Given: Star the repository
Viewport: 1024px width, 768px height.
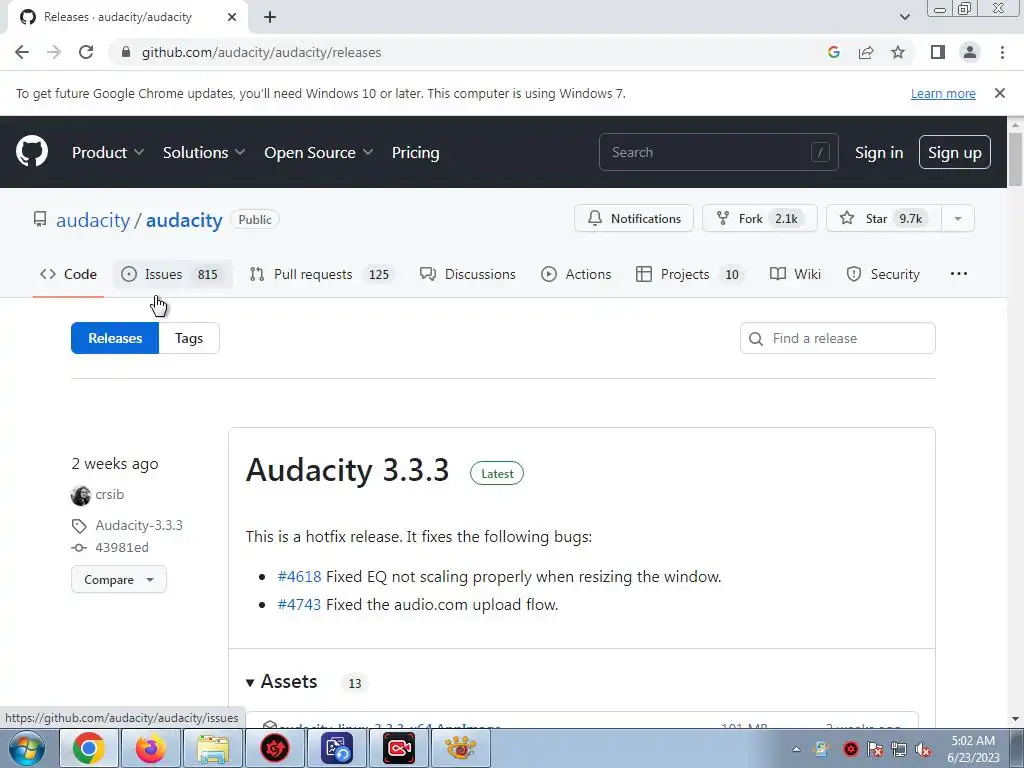Looking at the screenshot, I should point(884,218).
